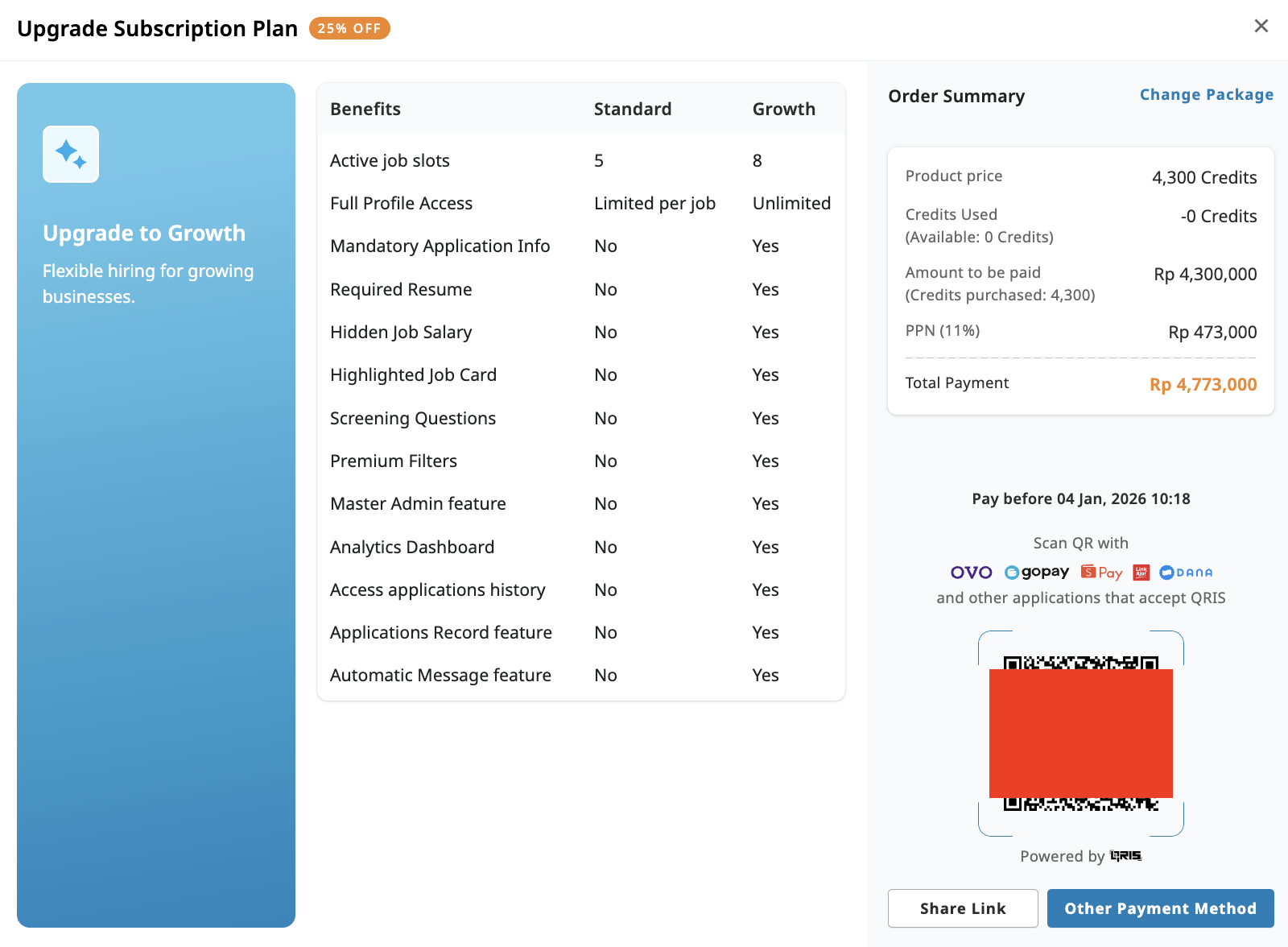Select the Growth column header

[783, 109]
